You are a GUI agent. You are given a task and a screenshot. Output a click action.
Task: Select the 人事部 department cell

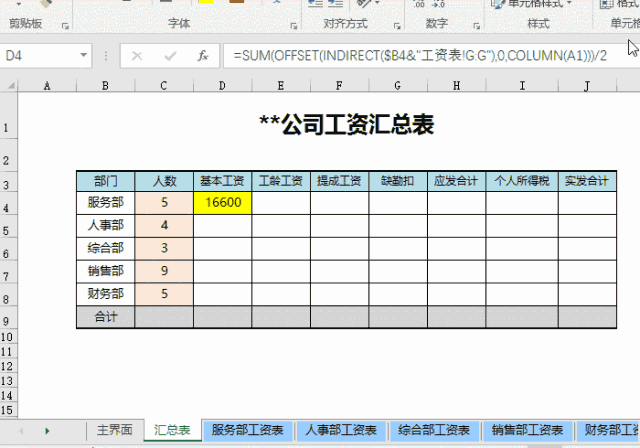[x=105, y=225]
